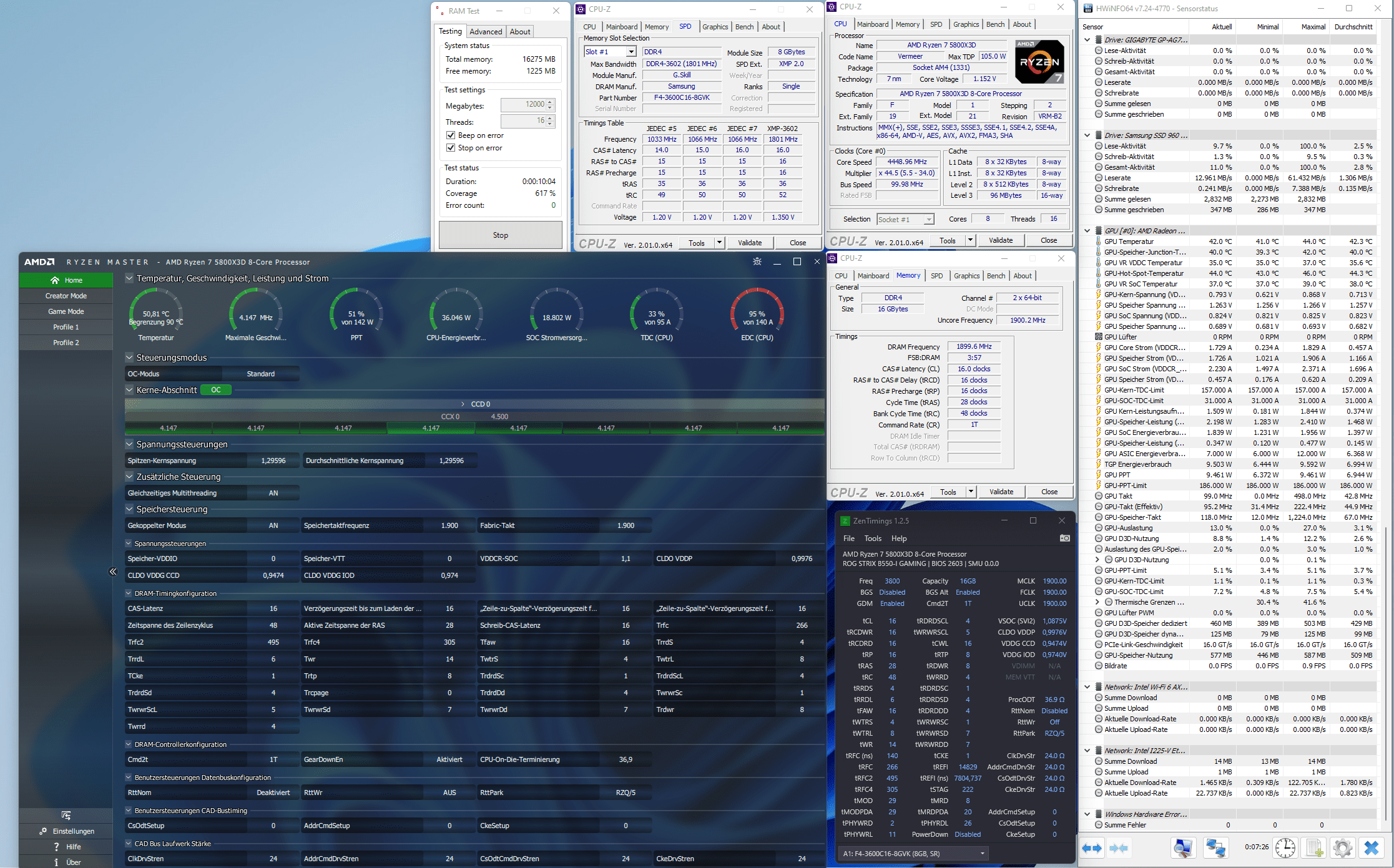Click the CCX 0 4.500 core frequency bar
The image size is (1394, 868).
[x=474, y=416]
